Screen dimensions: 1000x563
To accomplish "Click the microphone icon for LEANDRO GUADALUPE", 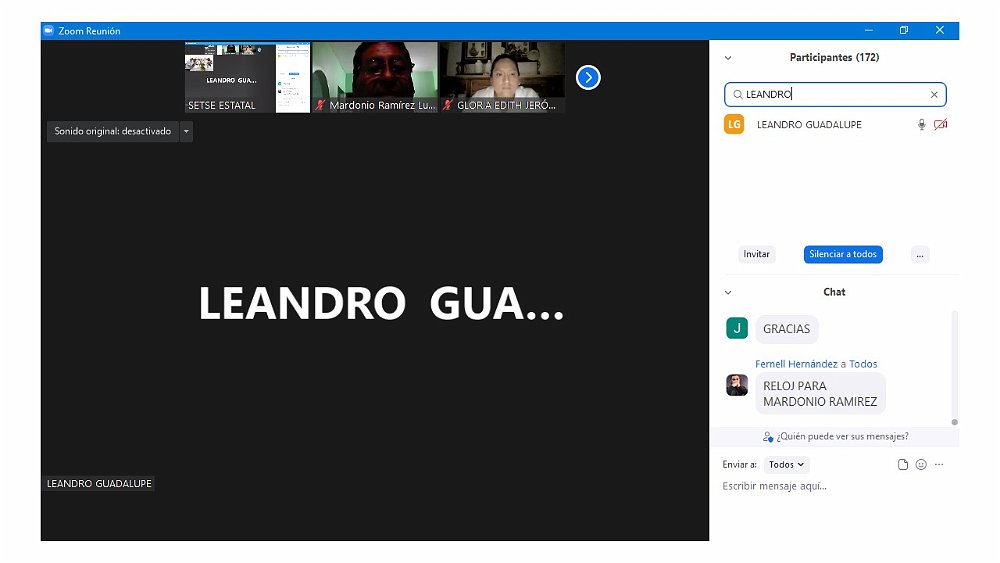I will point(921,125).
